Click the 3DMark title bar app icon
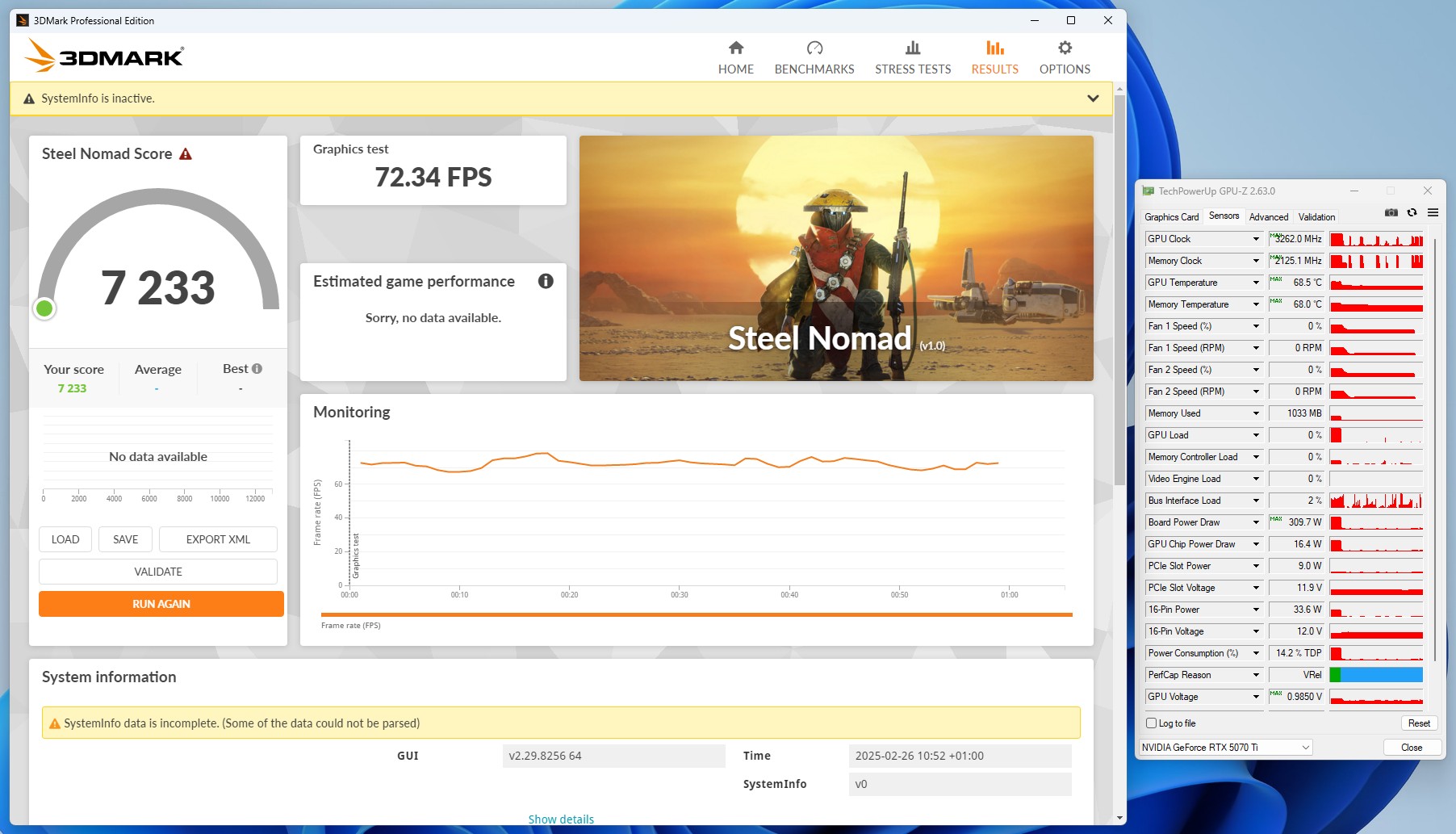This screenshot has height=834, width=1456. click(23, 20)
